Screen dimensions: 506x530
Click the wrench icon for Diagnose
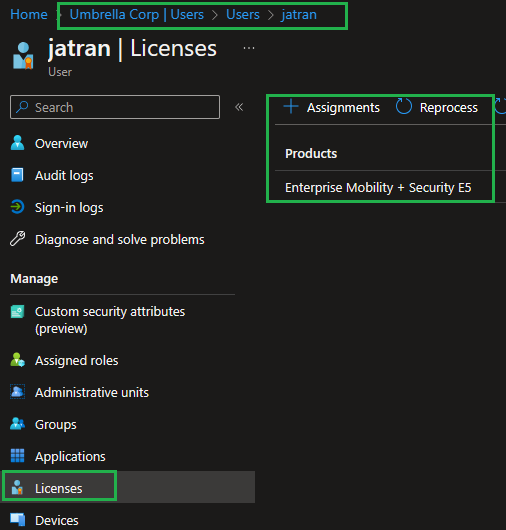pyautogui.click(x=17, y=239)
